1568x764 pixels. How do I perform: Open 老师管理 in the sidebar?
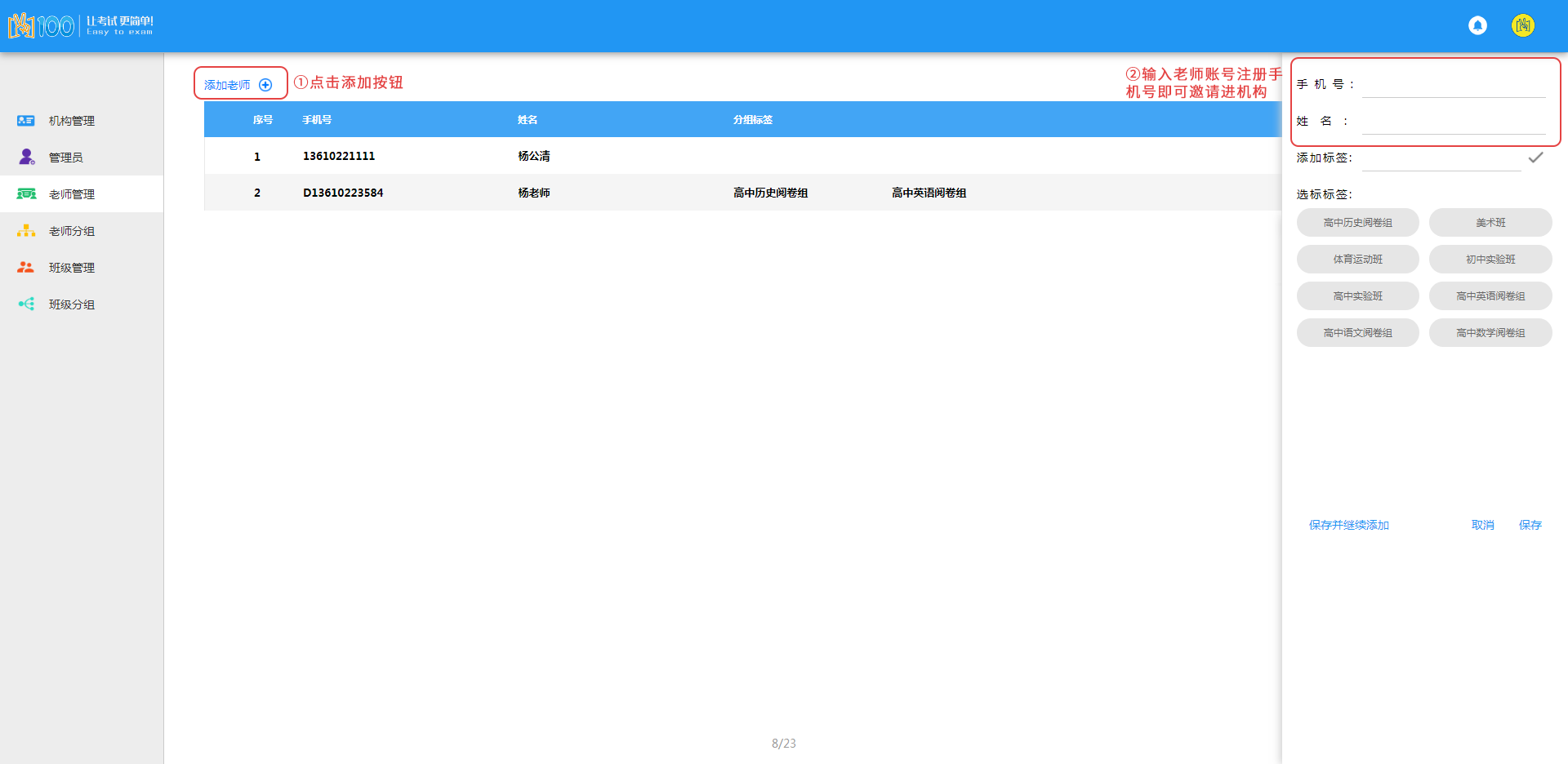[x=72, y=194]
